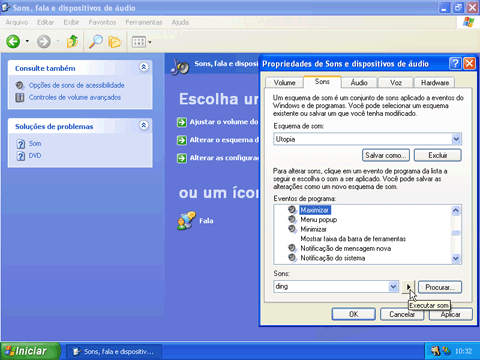
Task: Click speaker icon beside Notificação do sistema
Action: click(x=292, y=258)
